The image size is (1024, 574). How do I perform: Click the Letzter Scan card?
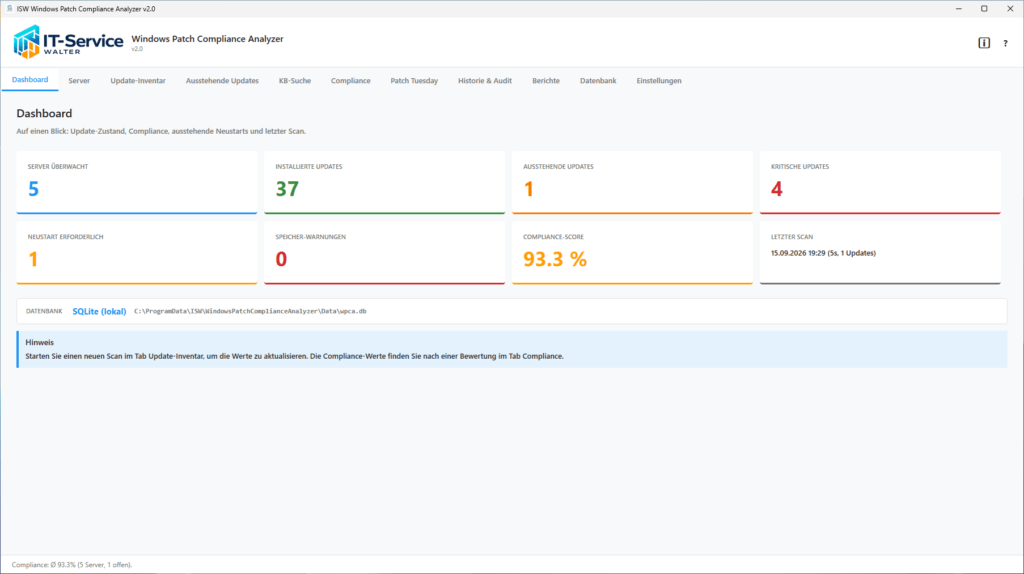point(880,253)
